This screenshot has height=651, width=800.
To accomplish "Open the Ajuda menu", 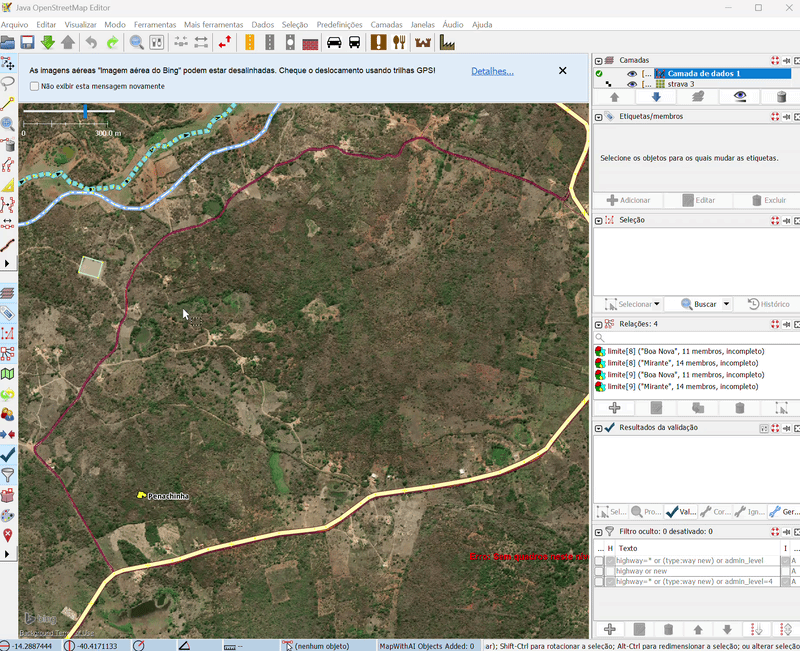I will (x=482, y=24).
